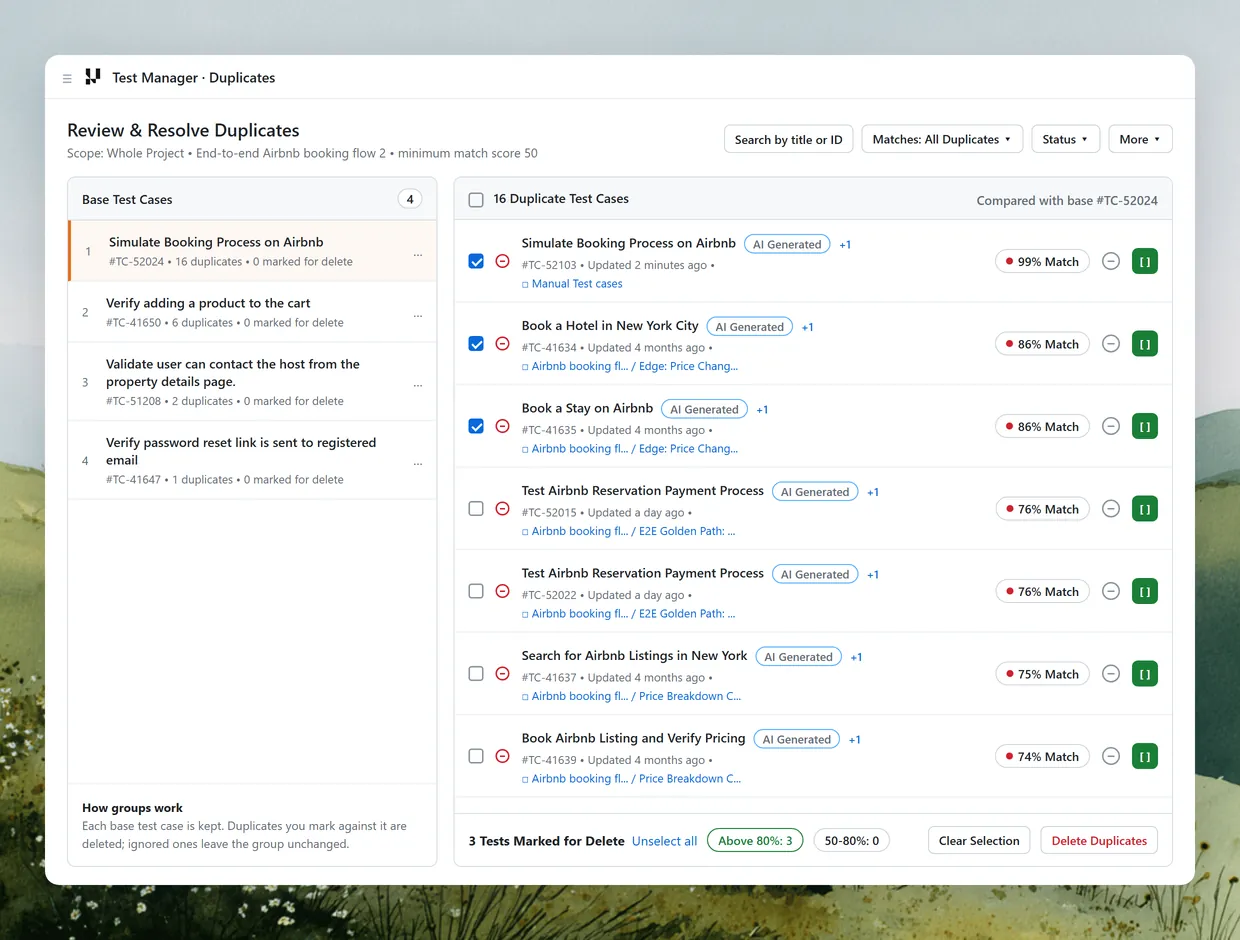Open the Manual Test cases folder link

(572, 284)
